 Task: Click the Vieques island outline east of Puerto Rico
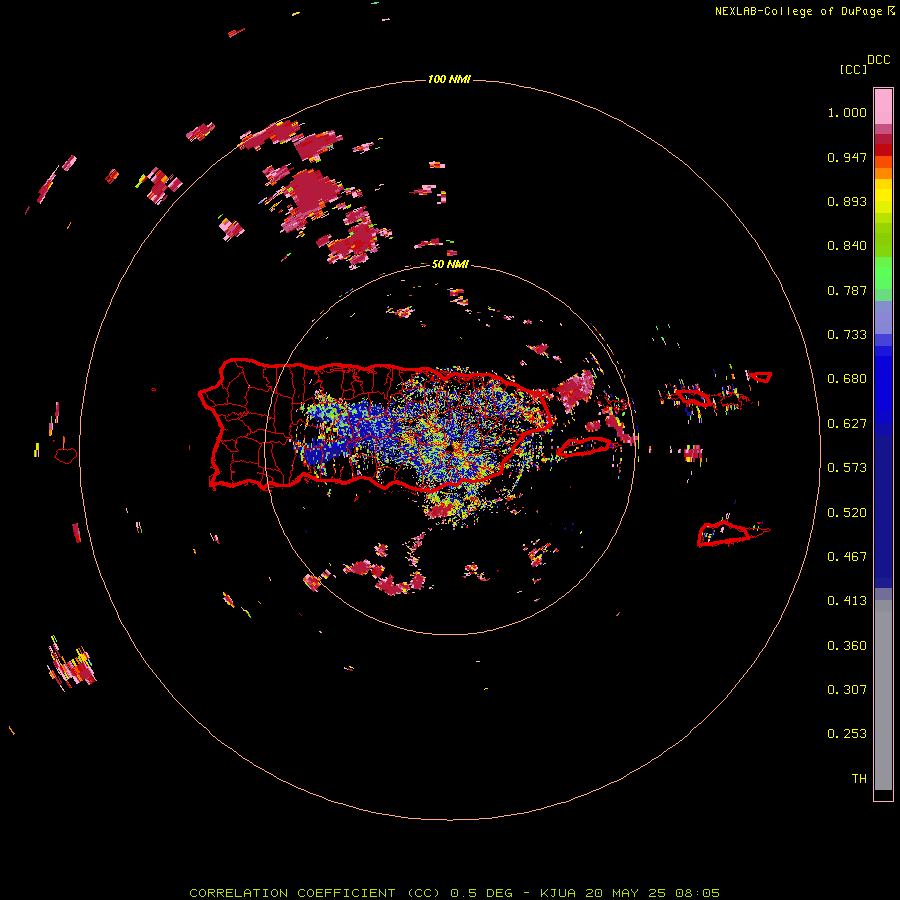[x=584, y=447]
